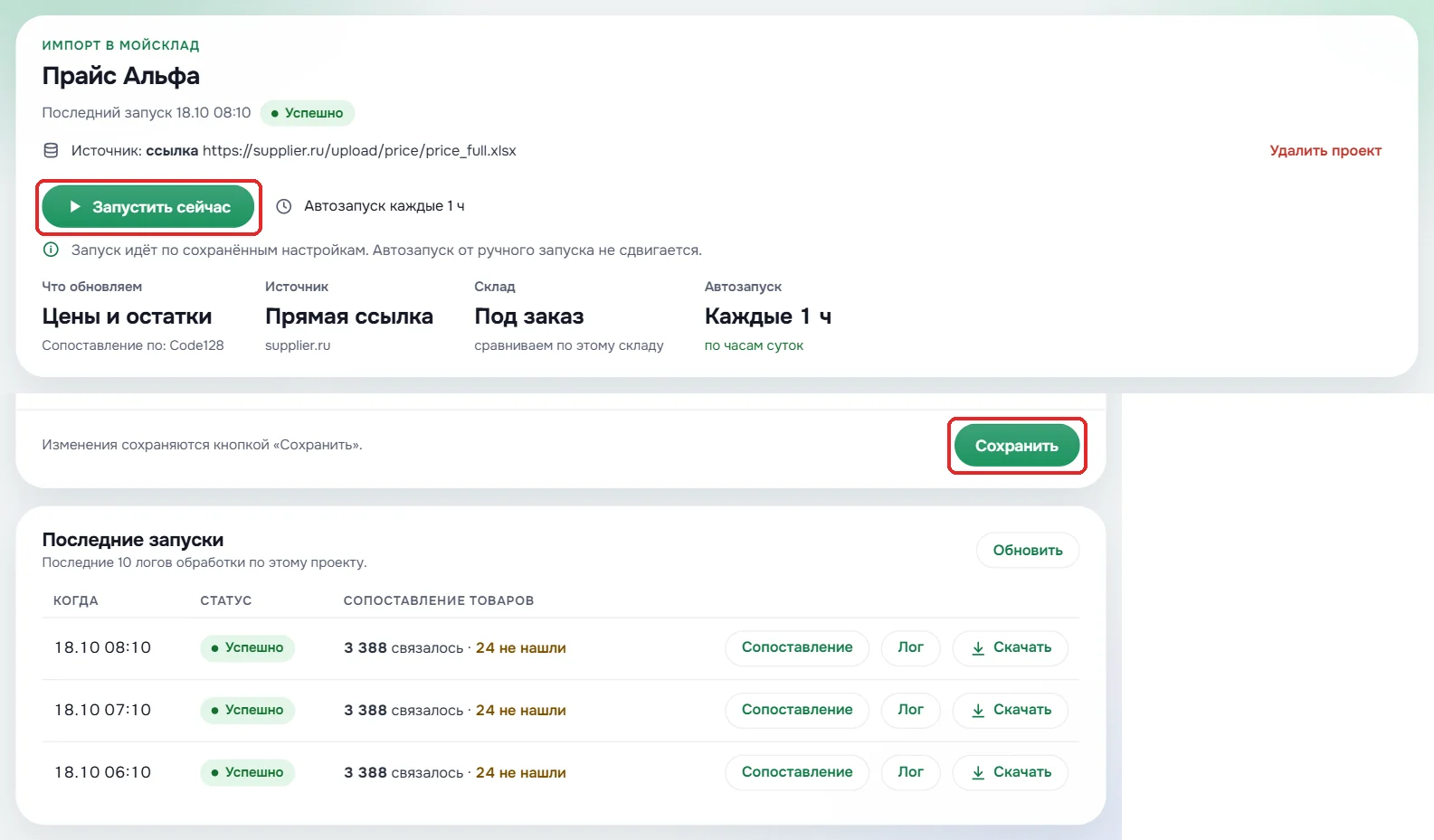Click Успешно status in 18.10 07:10 row
The height and width of the screenshot is (840, 1434).
[247, 711]
